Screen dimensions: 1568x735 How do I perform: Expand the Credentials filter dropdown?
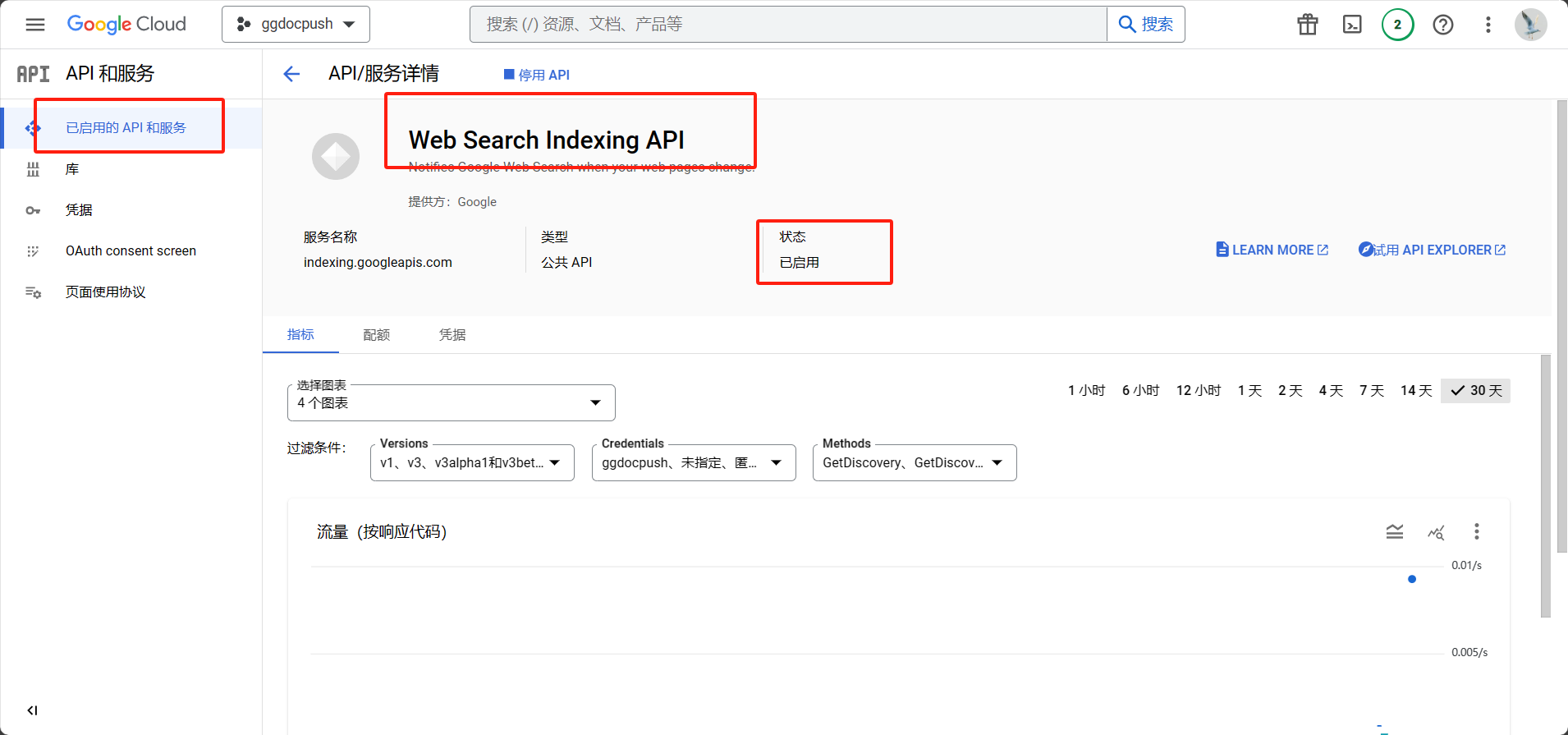click(694, 462)
